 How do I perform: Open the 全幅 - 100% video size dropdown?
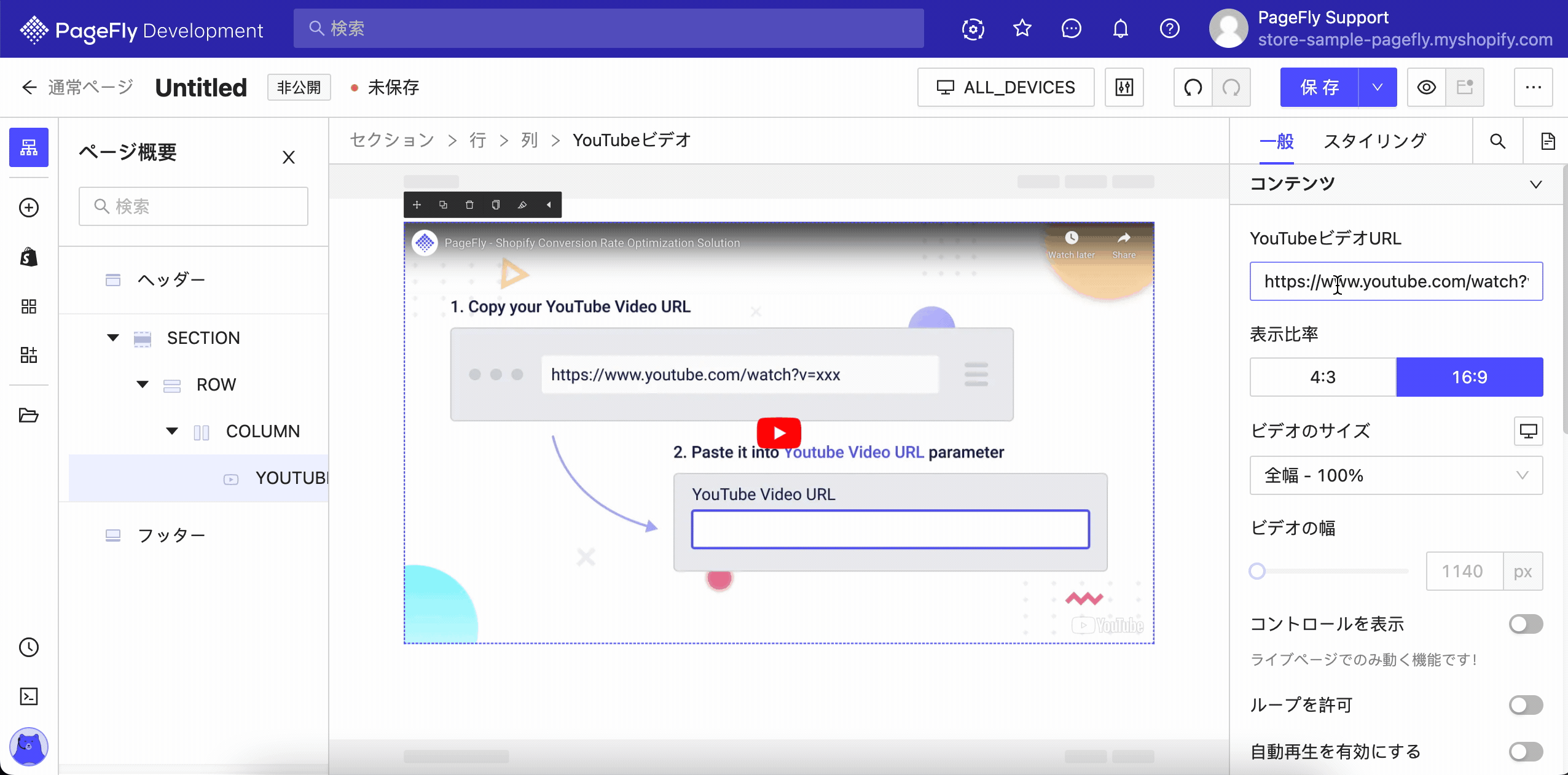(x=1396, y=475)
